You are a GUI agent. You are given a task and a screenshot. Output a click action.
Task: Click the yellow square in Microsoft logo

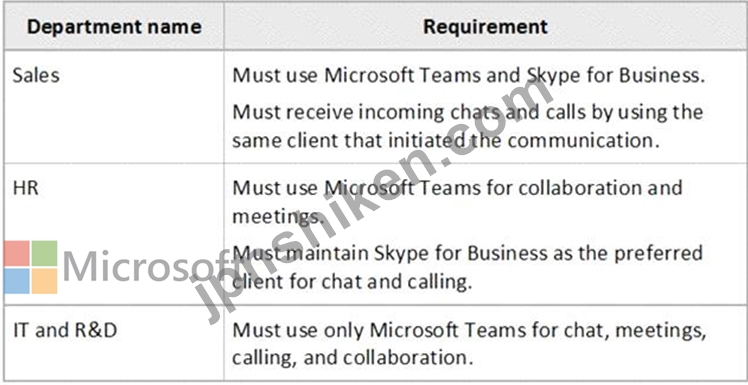44,281
